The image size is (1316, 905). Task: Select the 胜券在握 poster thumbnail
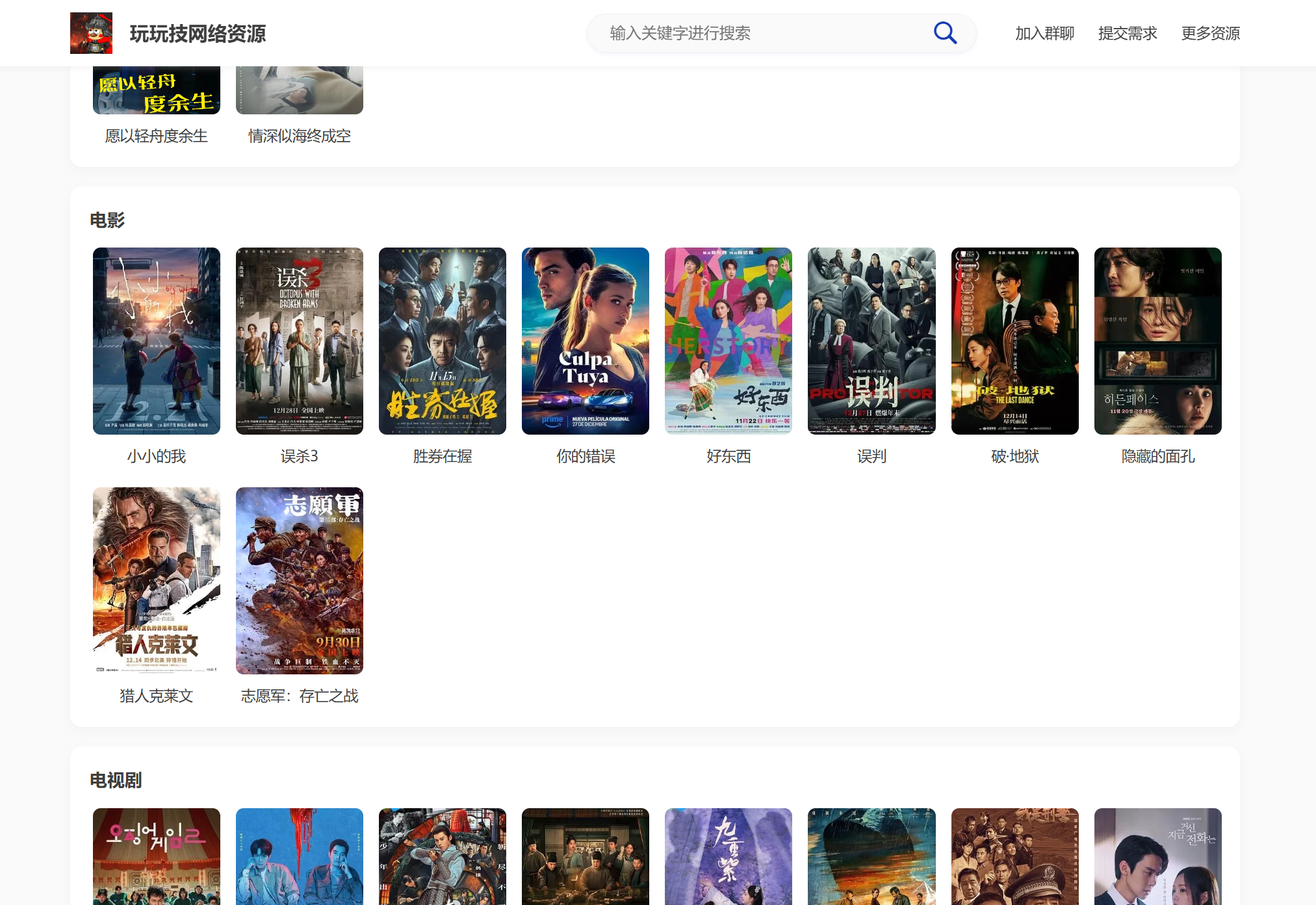(443, 340)
